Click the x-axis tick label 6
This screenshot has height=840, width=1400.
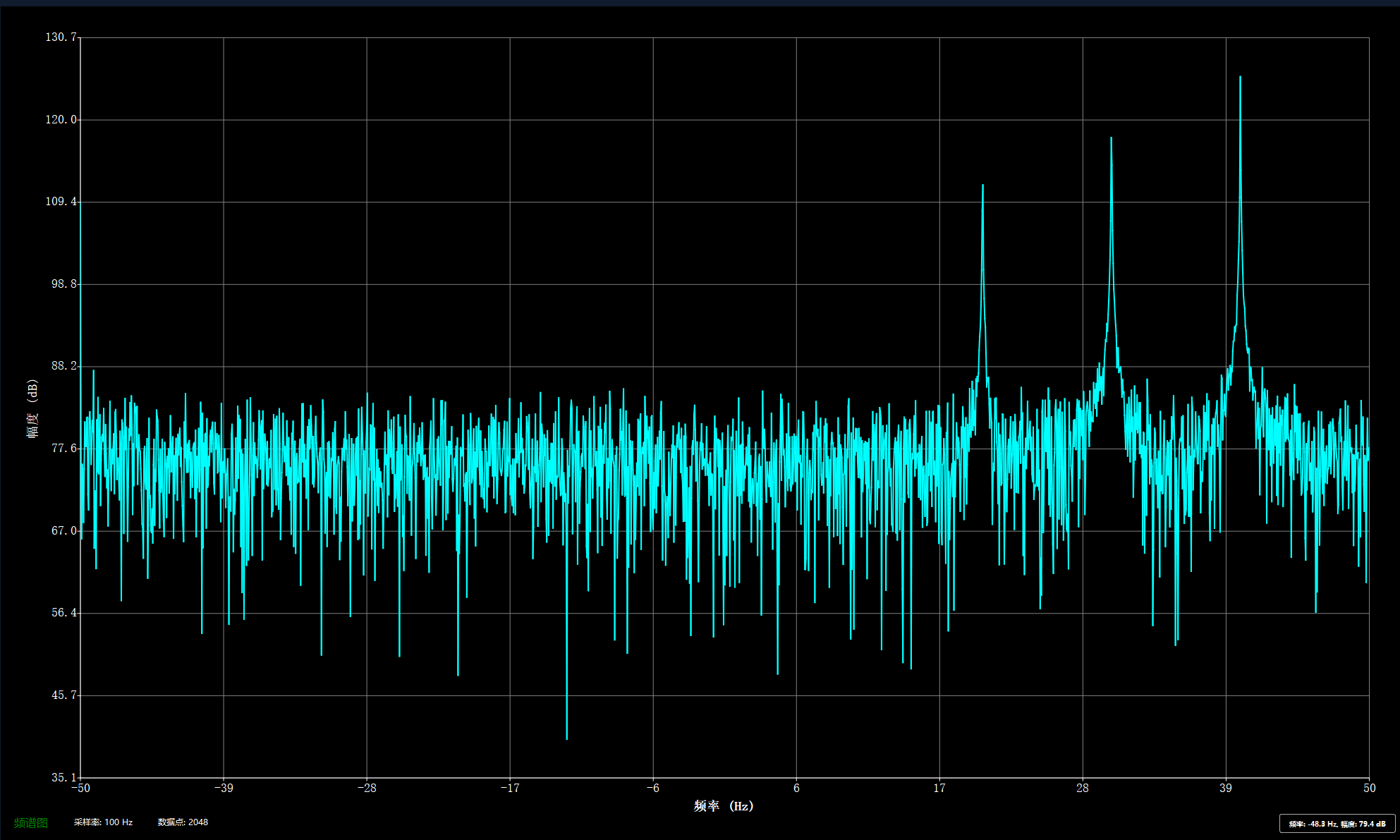(x=796, y=789)
